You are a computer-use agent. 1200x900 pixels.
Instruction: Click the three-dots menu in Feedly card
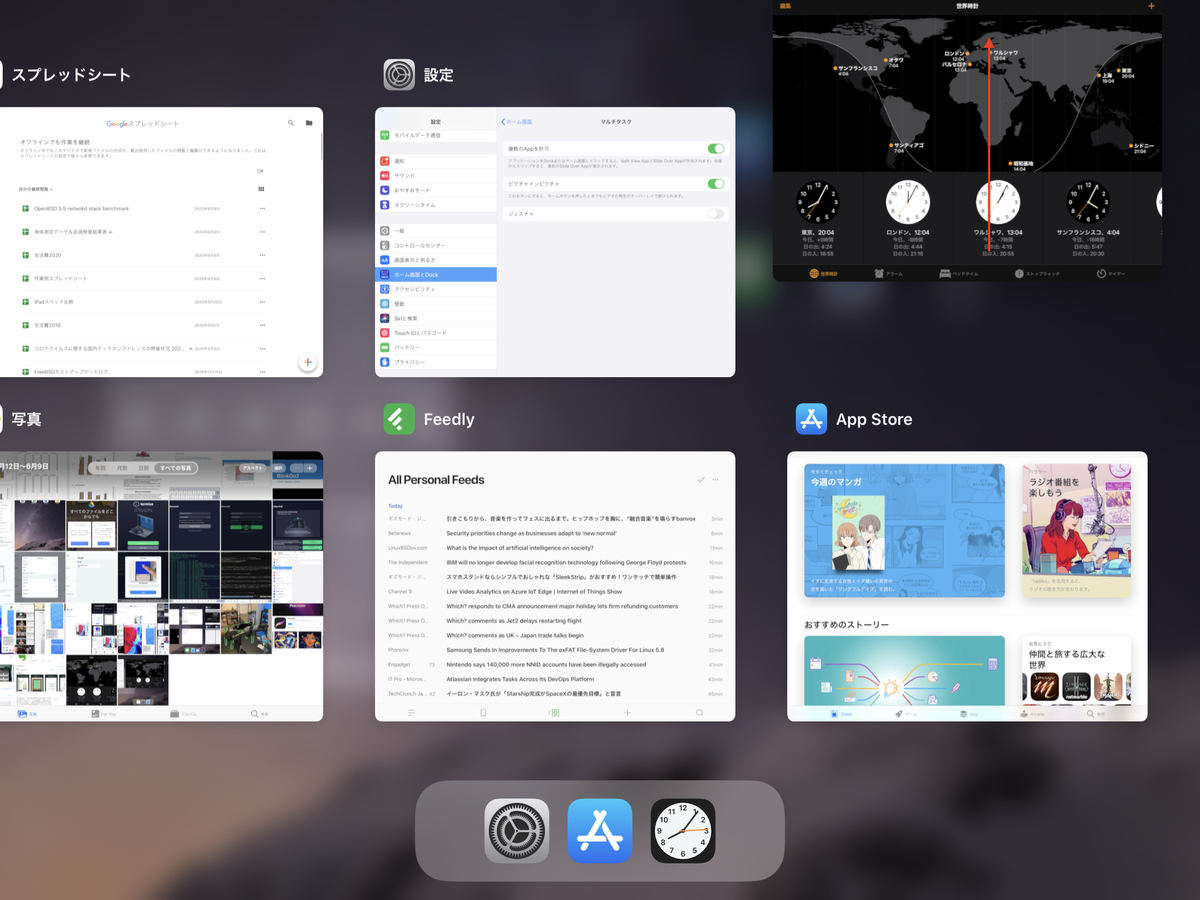tap(715, 480)
